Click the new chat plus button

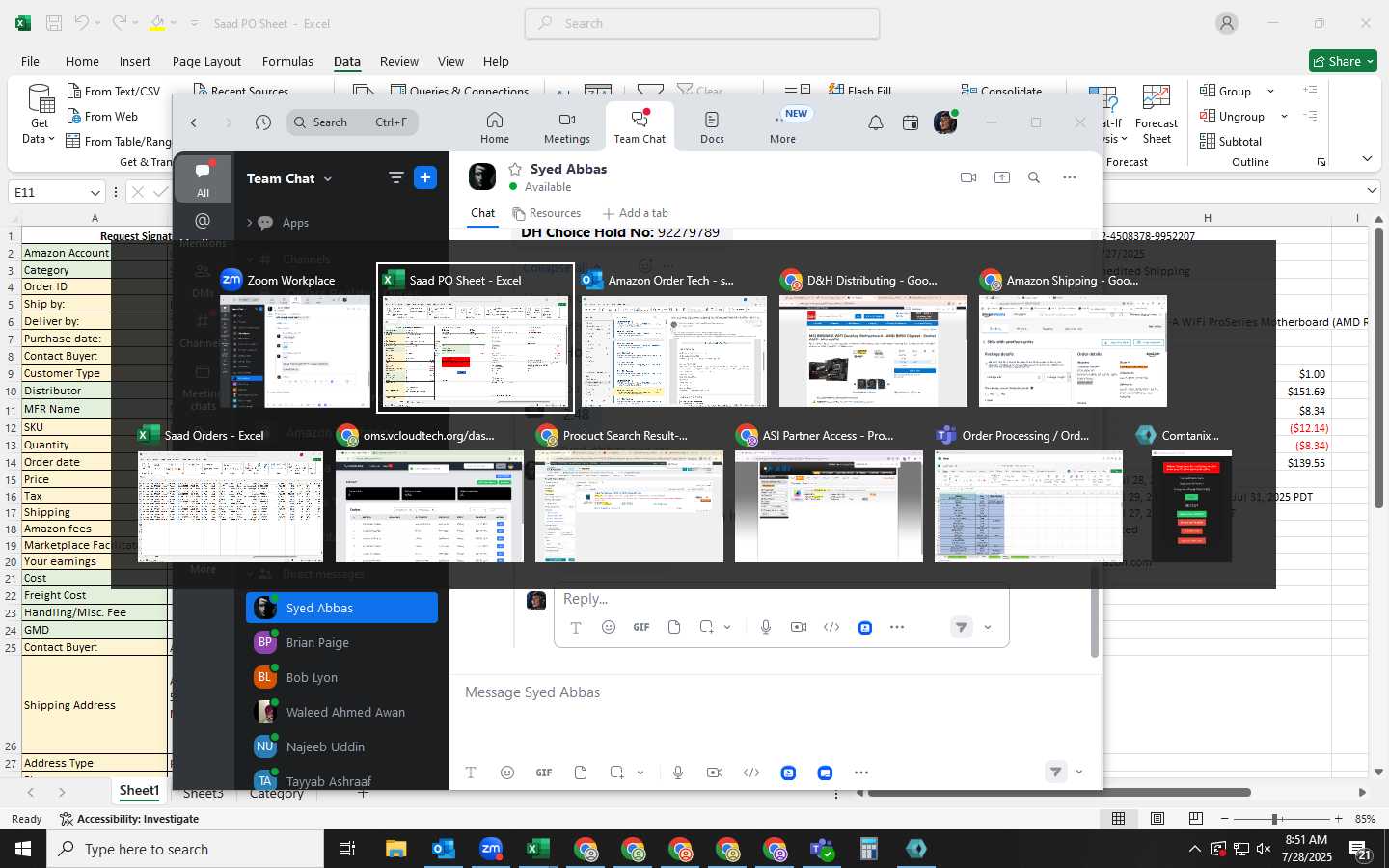425,177
